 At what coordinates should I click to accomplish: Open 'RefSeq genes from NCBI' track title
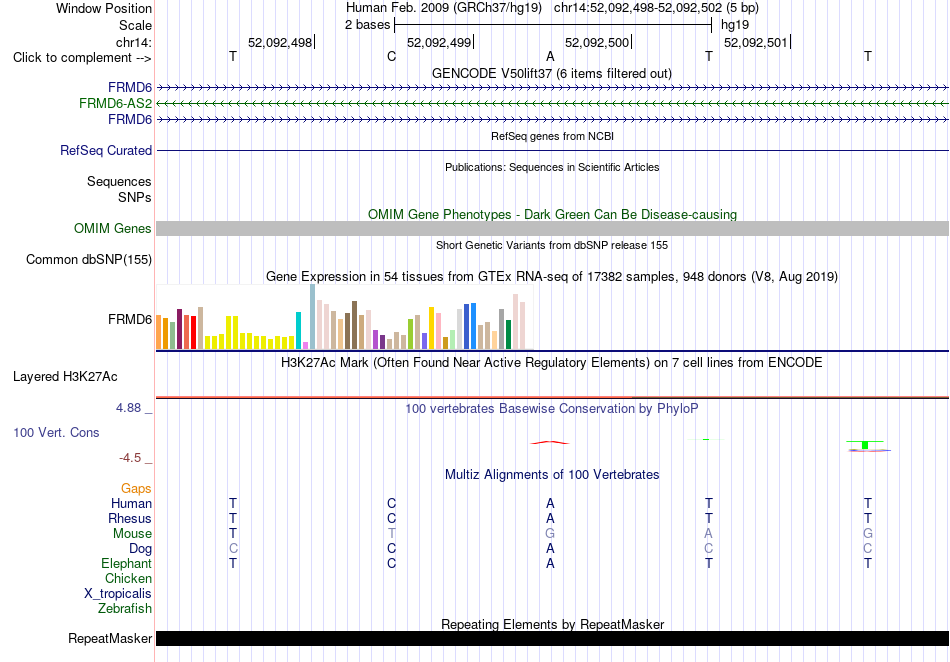pos(553,136)
